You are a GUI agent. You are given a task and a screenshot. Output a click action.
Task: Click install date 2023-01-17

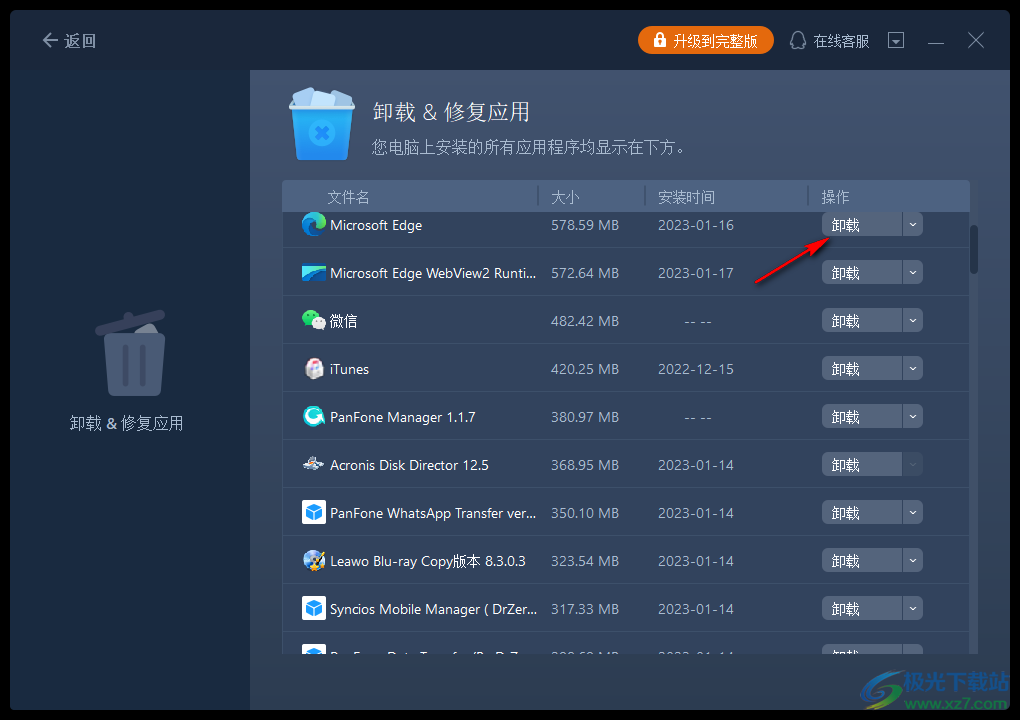[695, 273]
